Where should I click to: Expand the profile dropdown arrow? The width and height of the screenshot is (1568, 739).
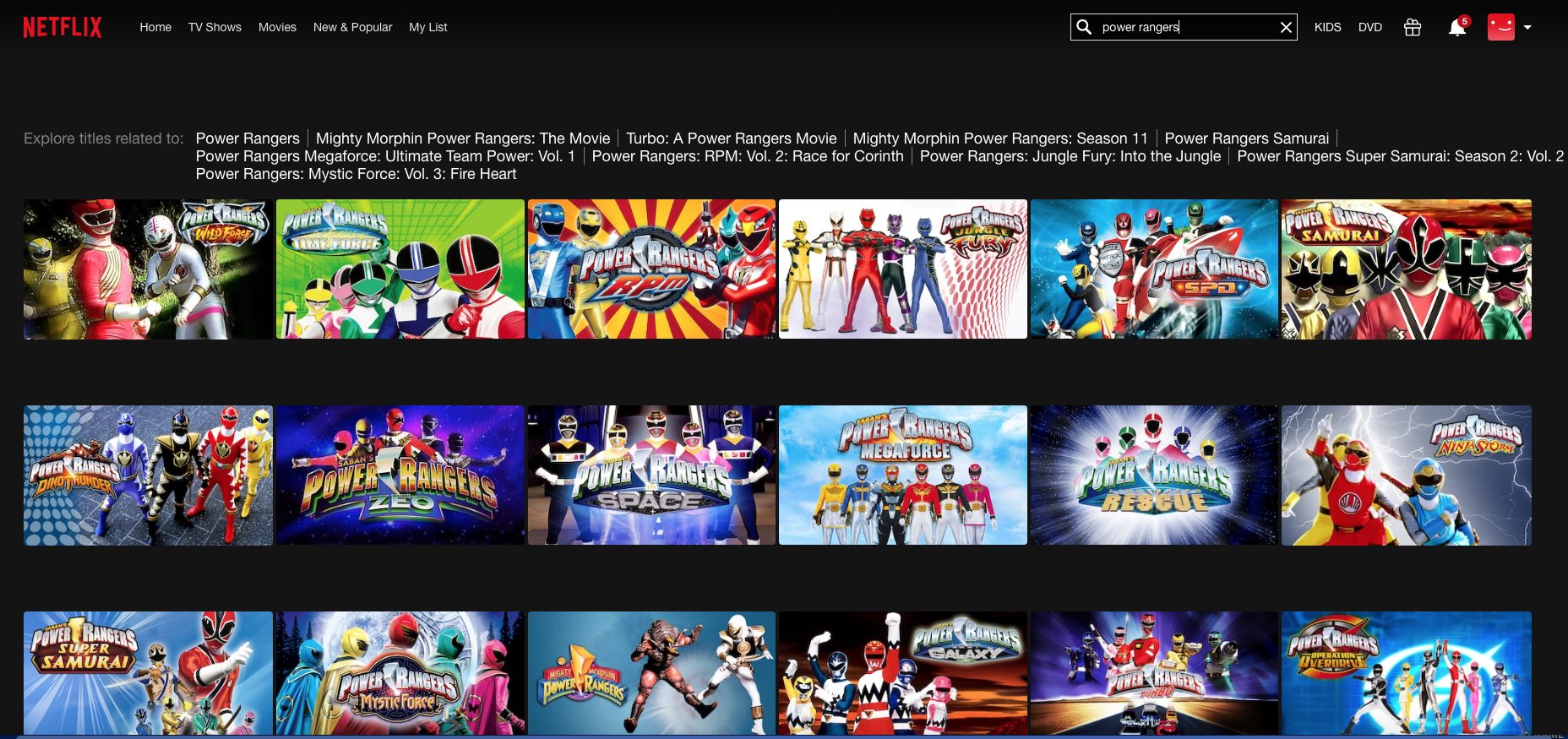coord(1527,27)
